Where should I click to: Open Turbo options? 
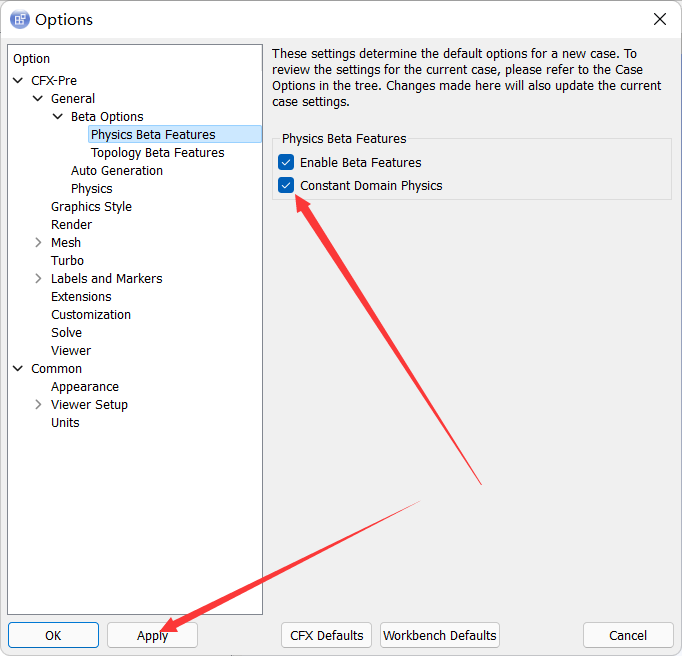click(x=67, y=261)
